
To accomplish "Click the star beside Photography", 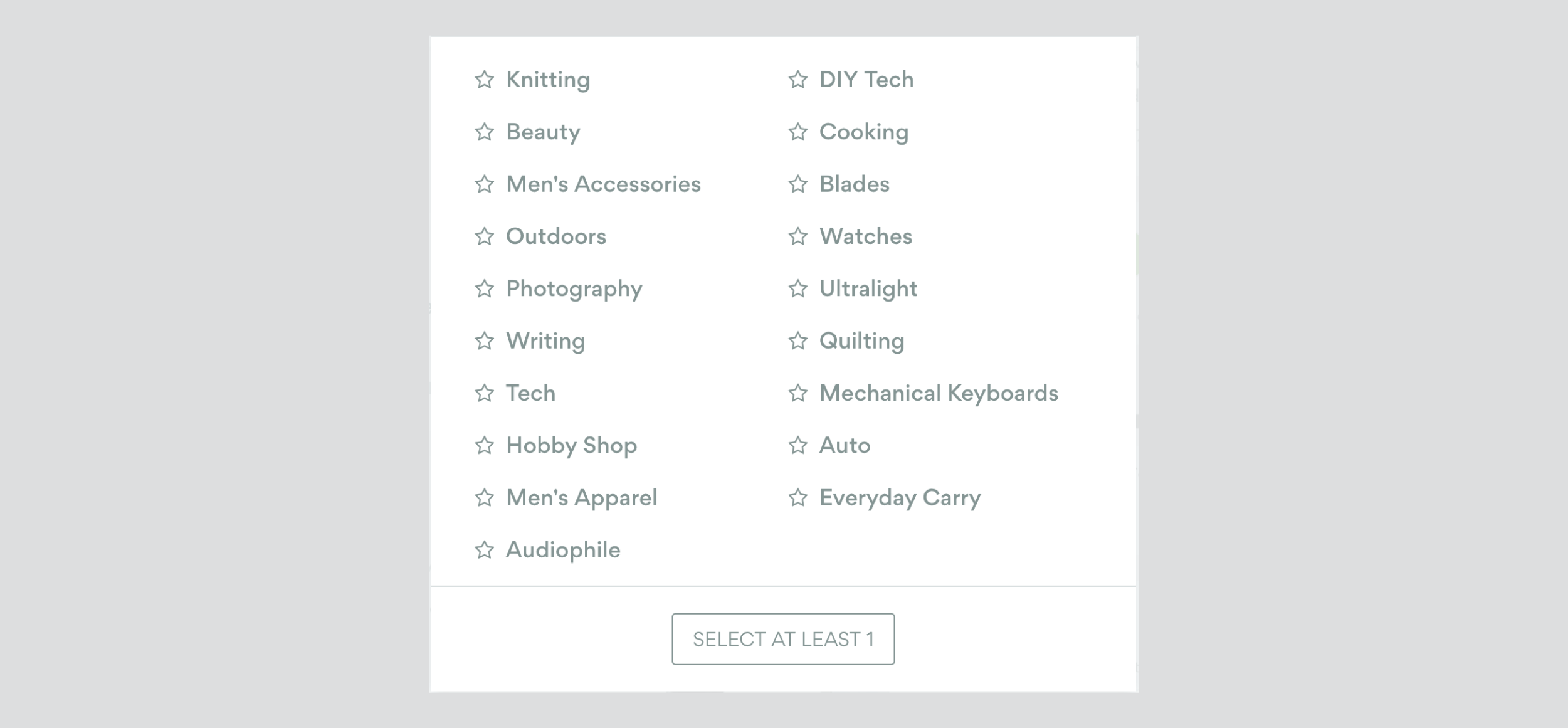I will [x=484, y=288].
